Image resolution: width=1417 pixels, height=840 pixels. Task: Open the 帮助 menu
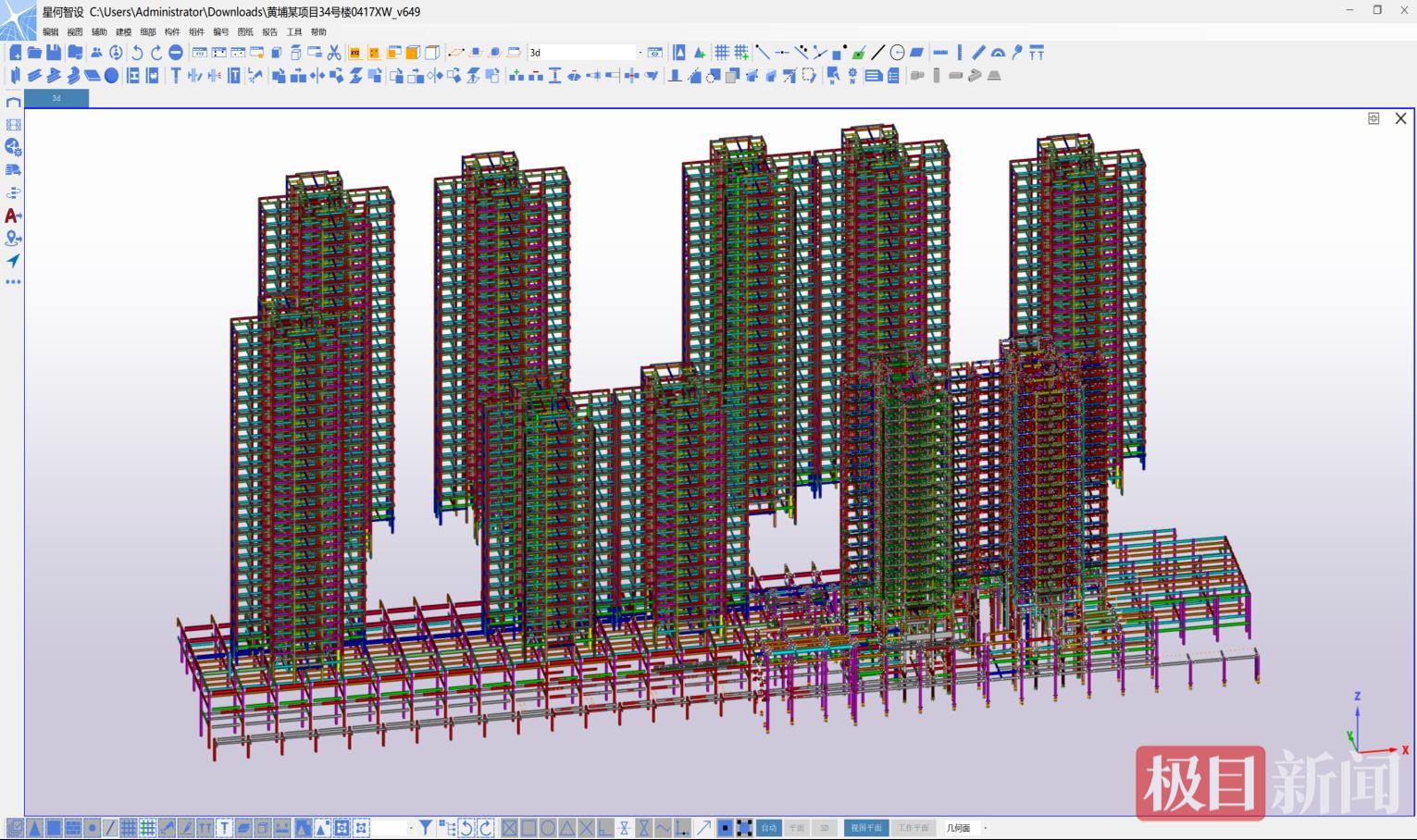coord(318,32)
